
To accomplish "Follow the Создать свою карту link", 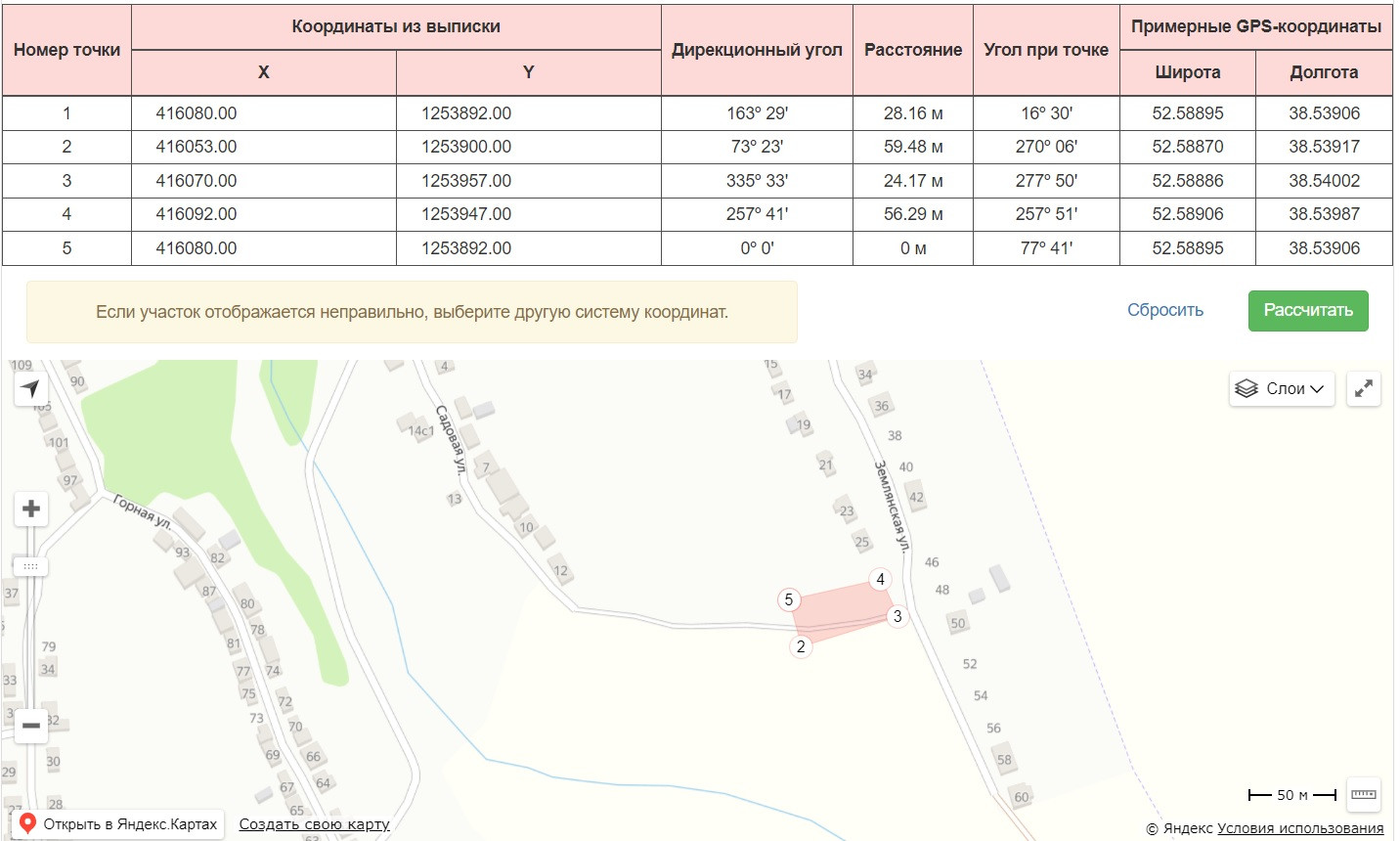I will [314, 824].
